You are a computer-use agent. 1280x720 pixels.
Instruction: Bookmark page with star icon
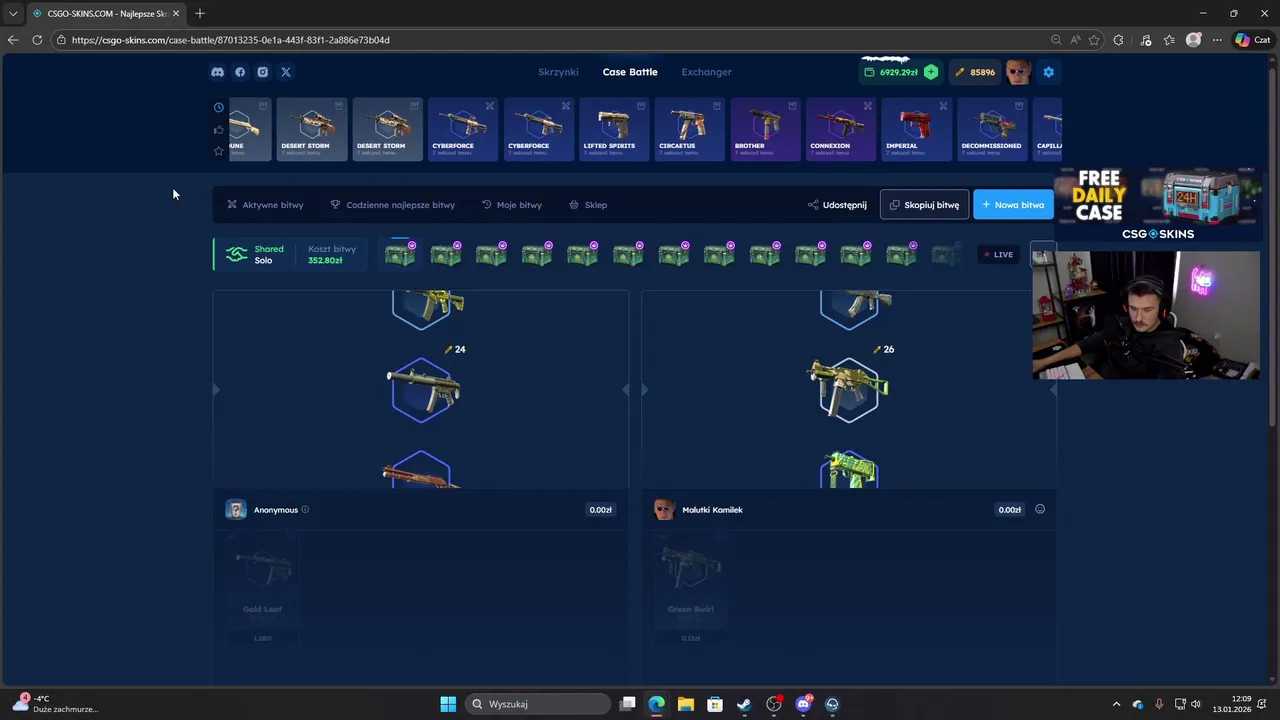coord(1094,40)
